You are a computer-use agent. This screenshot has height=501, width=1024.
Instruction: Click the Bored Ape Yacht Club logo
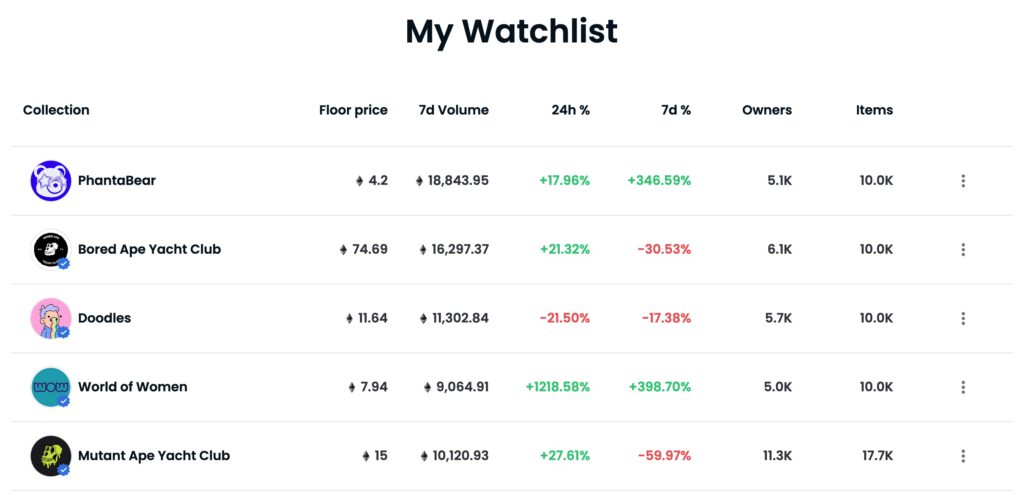click(x=50, y=250)
